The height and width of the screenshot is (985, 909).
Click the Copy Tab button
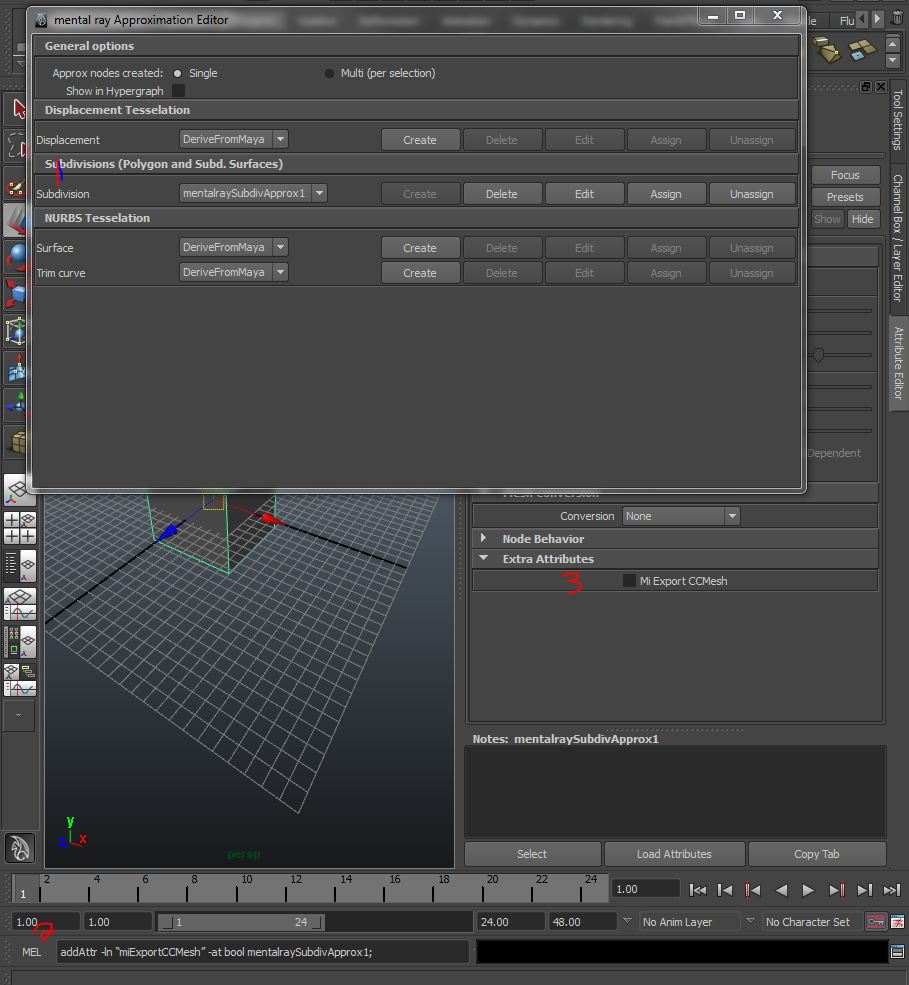pos(817,854)
